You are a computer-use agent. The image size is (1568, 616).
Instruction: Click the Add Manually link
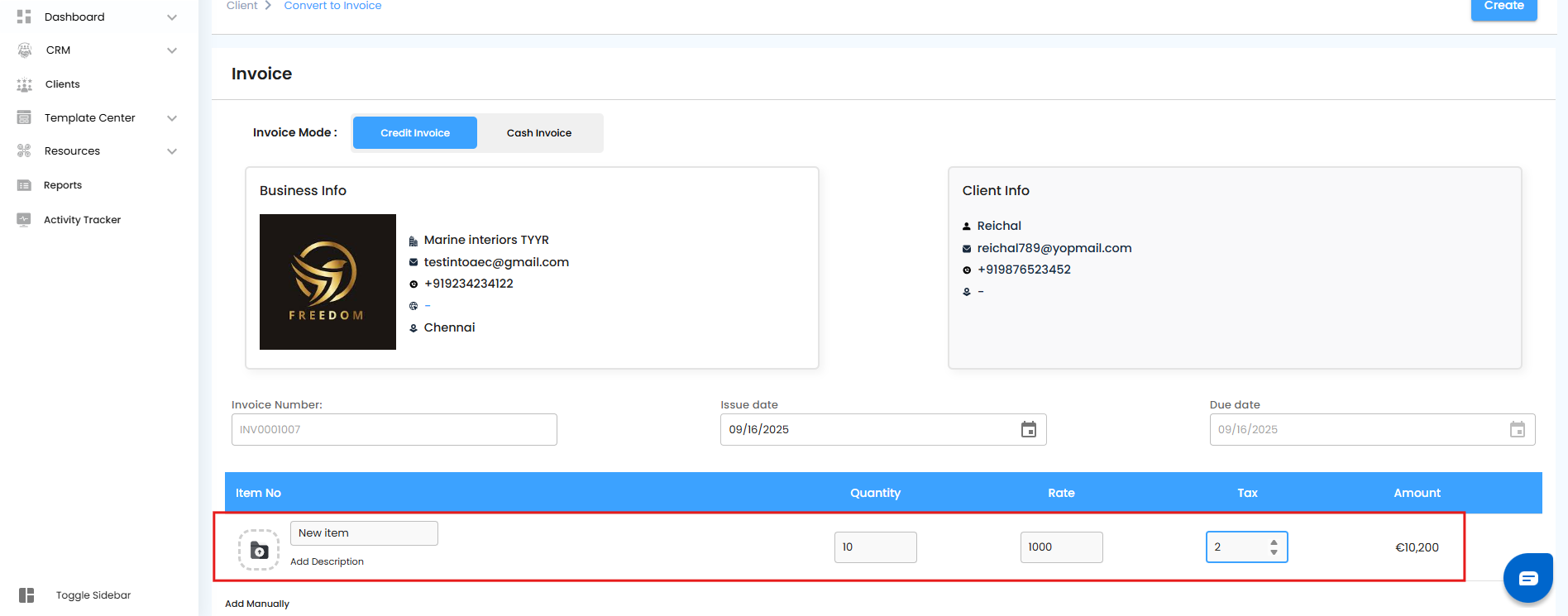tap(257, 604)
